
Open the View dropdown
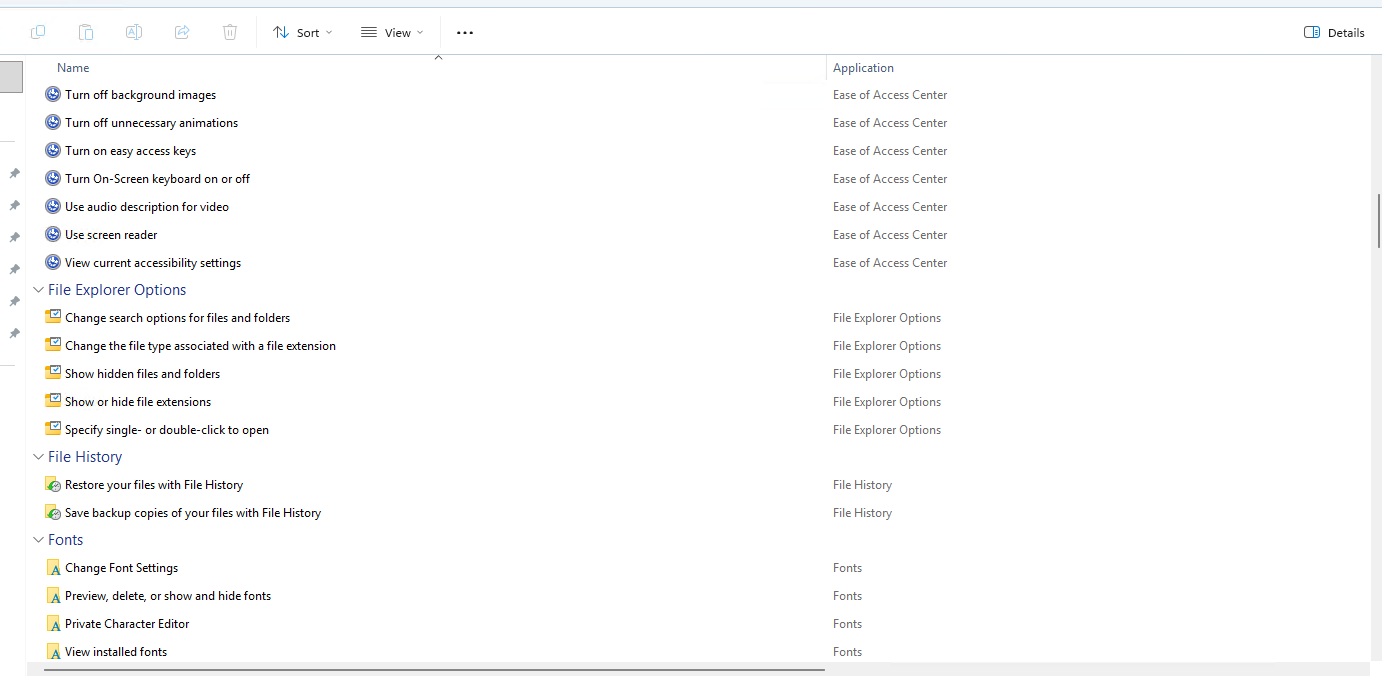(392, 31)
